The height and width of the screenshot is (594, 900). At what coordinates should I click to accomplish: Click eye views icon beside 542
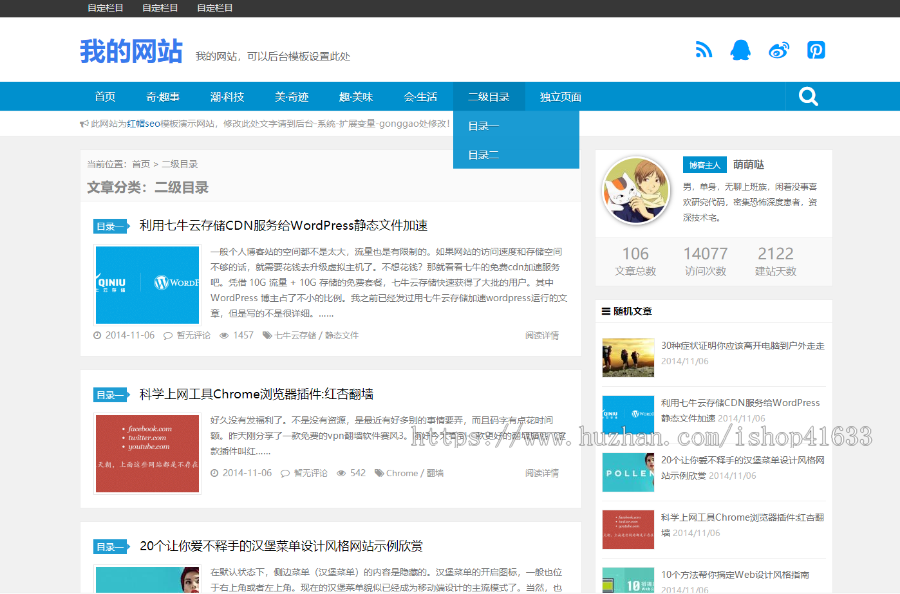[342, 473]
